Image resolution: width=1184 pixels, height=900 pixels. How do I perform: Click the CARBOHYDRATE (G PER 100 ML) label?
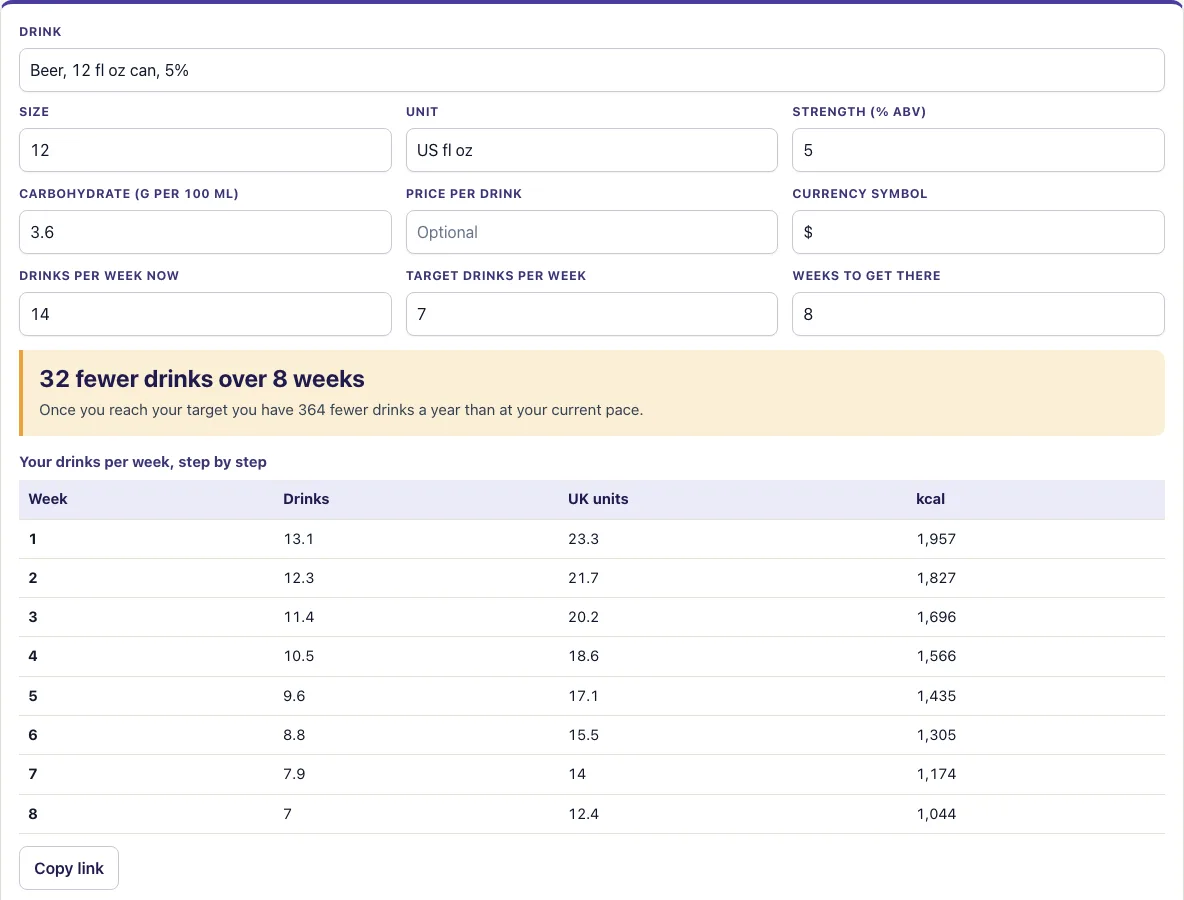[x=128, y=194]
